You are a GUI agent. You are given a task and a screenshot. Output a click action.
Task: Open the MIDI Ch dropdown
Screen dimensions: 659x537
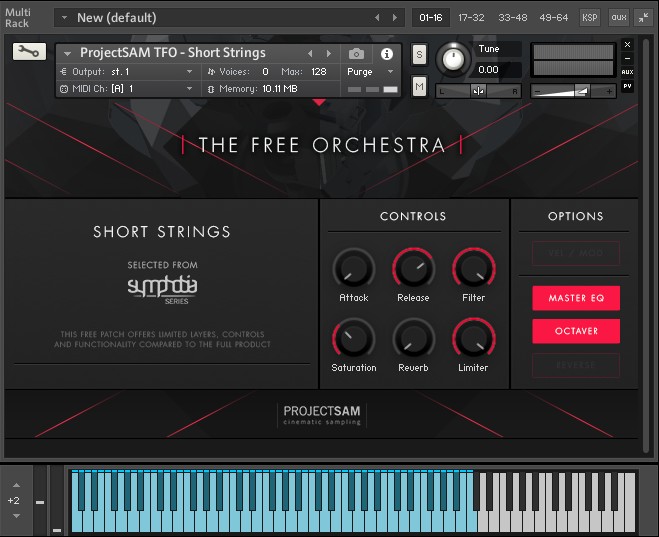click(190, 89)
